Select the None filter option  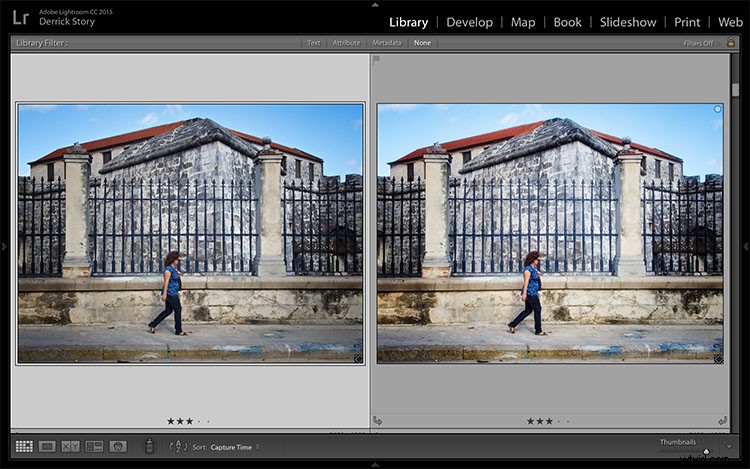pyautogui.click(x=422, y=43)
